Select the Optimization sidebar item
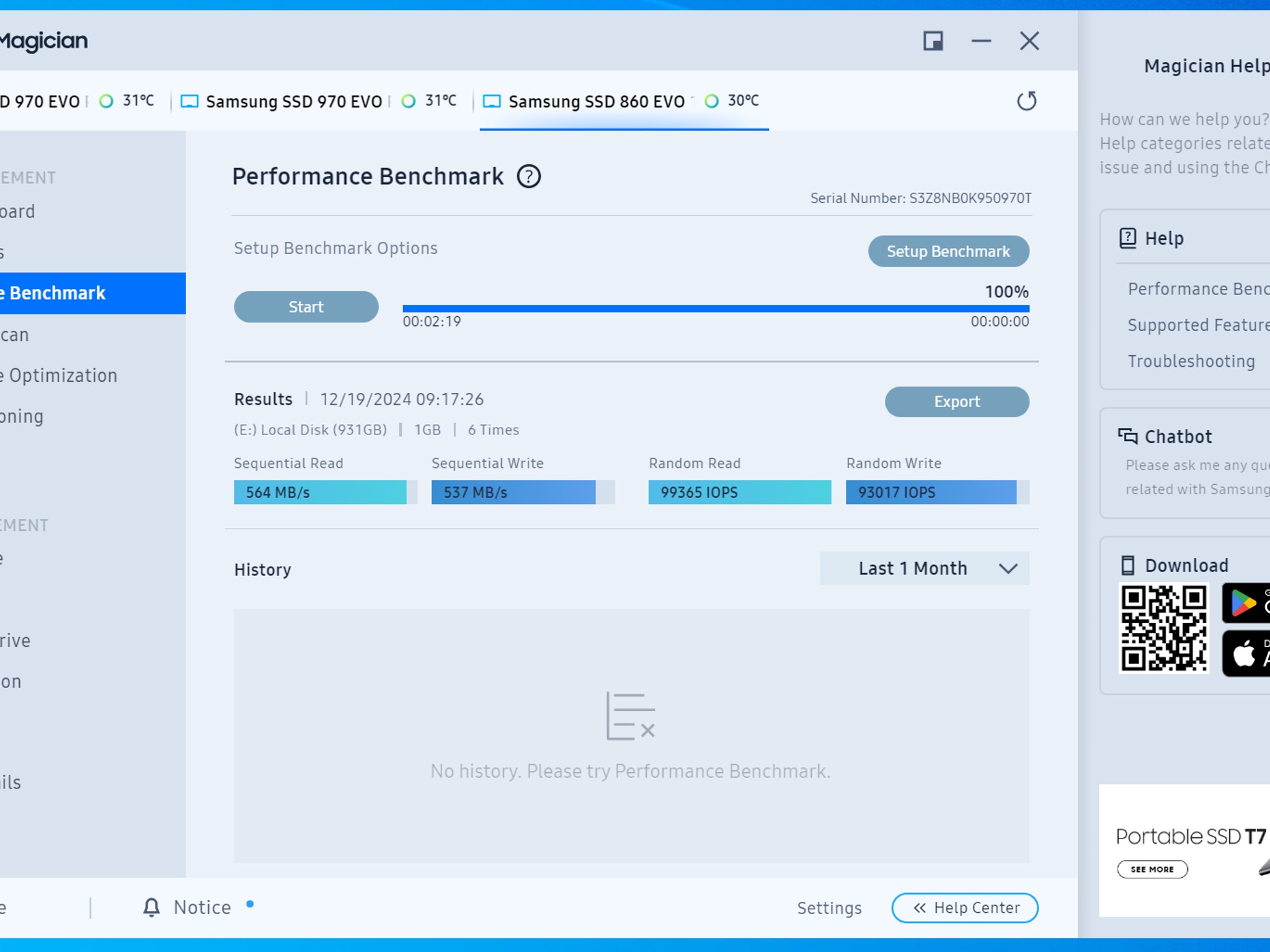The height and width of the screenshot is (952, 1270). click(x=59, y=376)
